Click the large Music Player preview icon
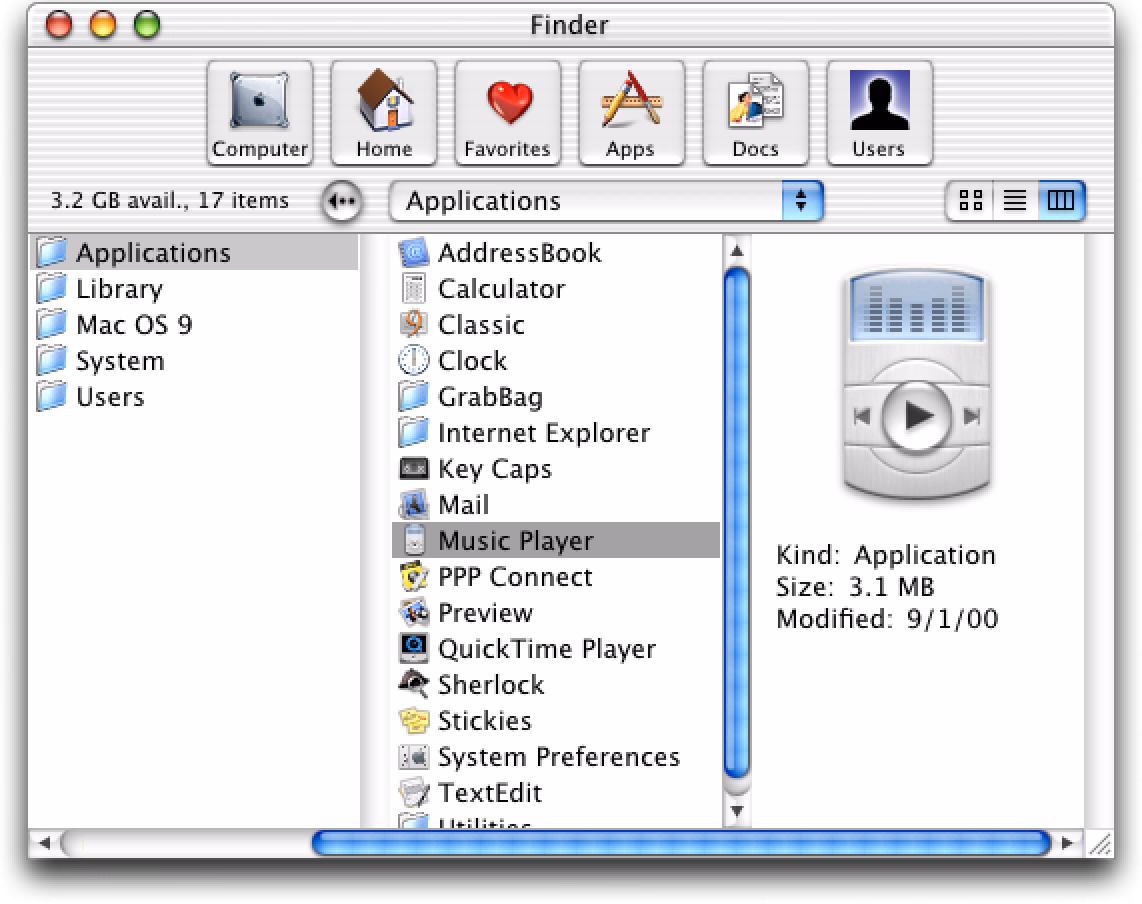 (x=917, y=385)
